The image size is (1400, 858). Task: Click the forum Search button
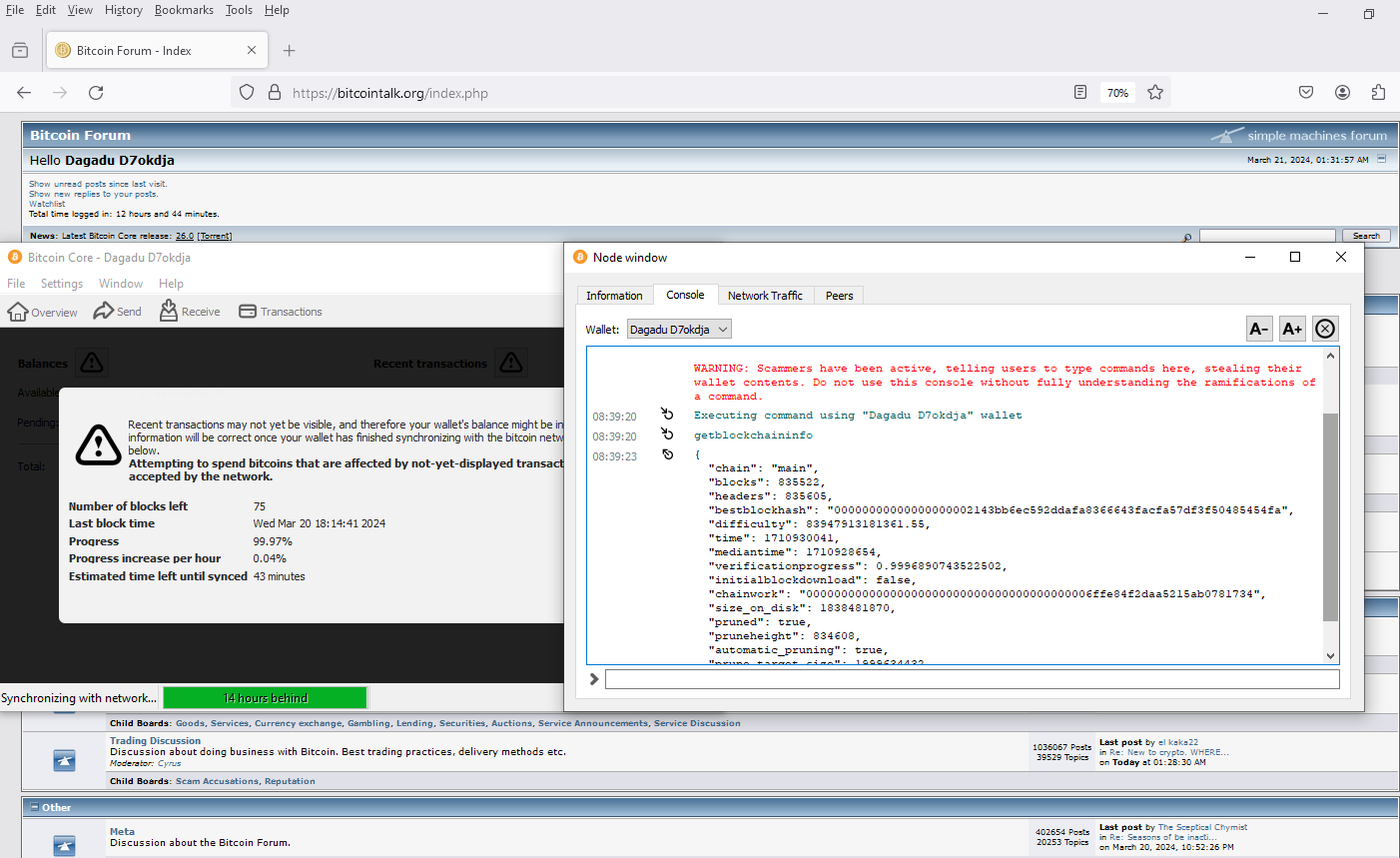(1366, 237)
